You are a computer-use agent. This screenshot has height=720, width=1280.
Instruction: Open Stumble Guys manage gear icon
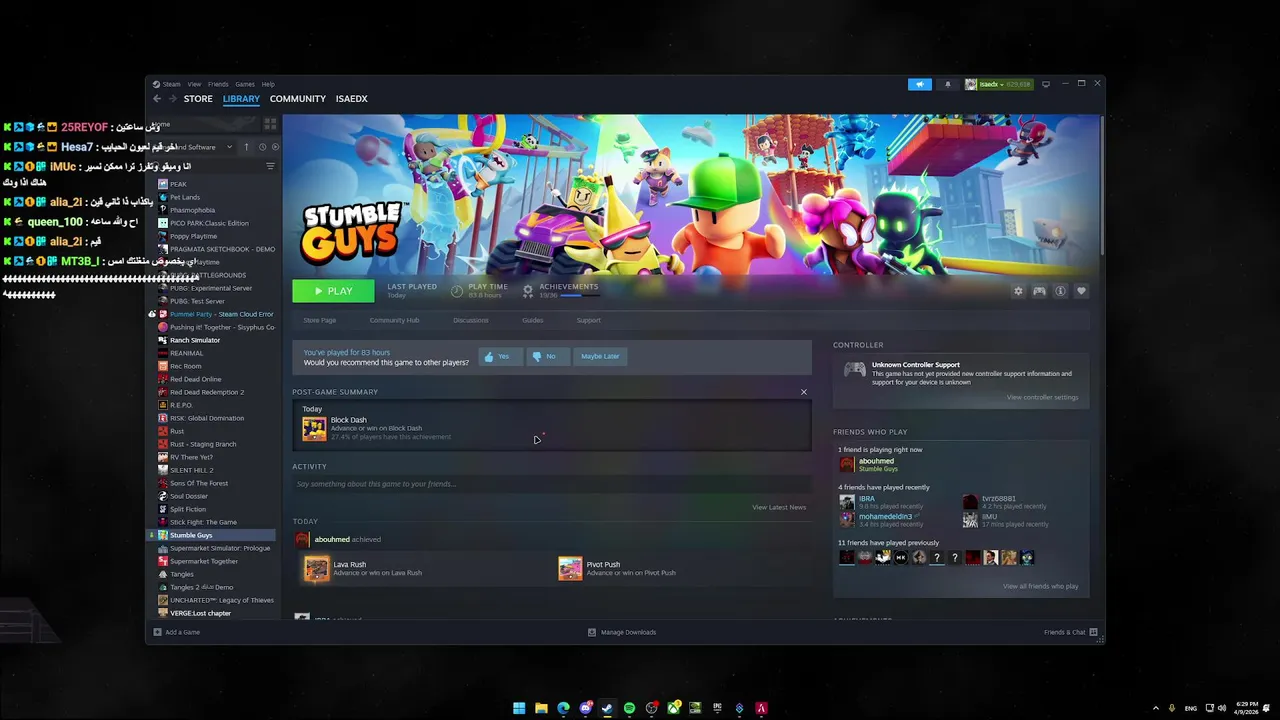click(x=1018, y=291)
